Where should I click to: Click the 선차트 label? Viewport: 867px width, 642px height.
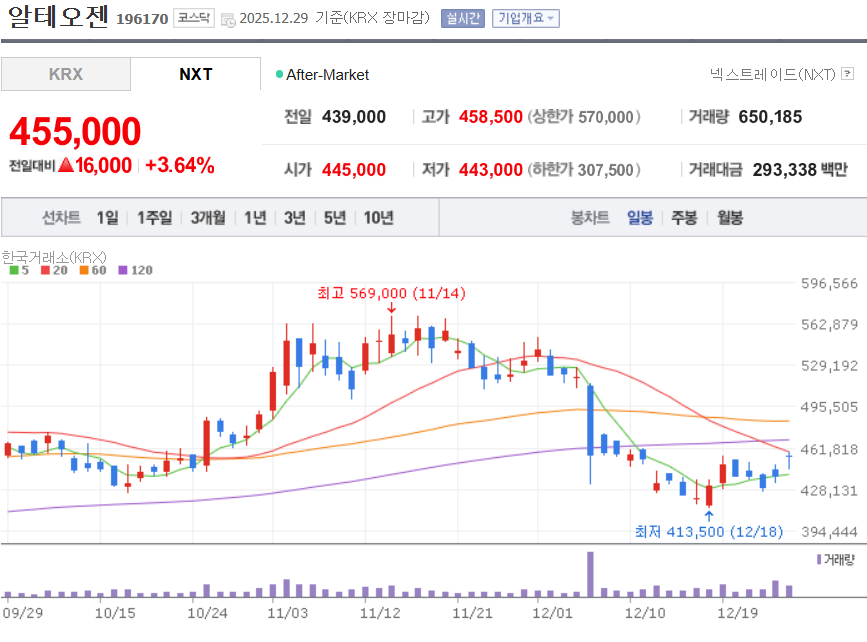click(61, 218)
